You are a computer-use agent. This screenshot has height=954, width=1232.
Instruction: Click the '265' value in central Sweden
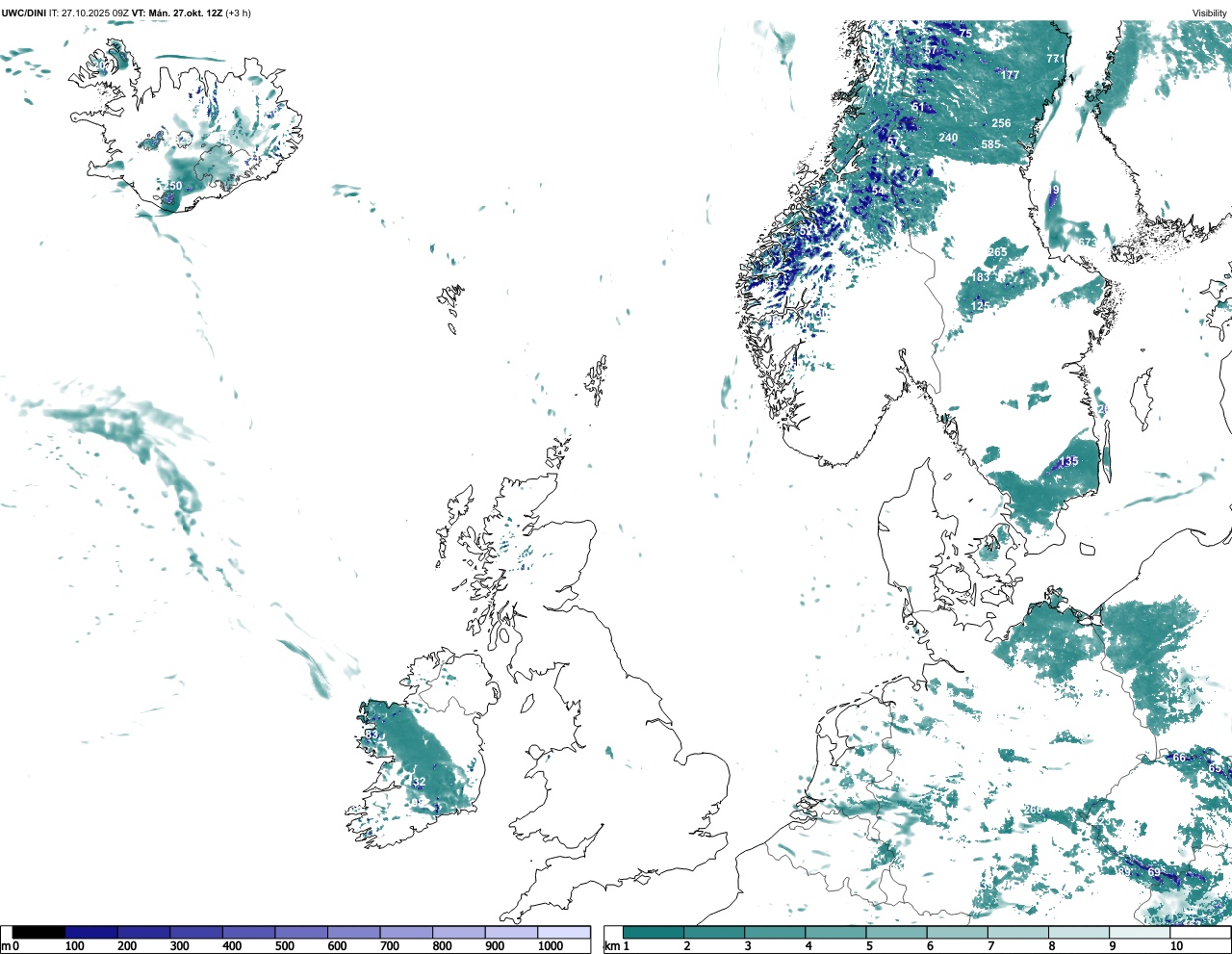tap(998, 252)
